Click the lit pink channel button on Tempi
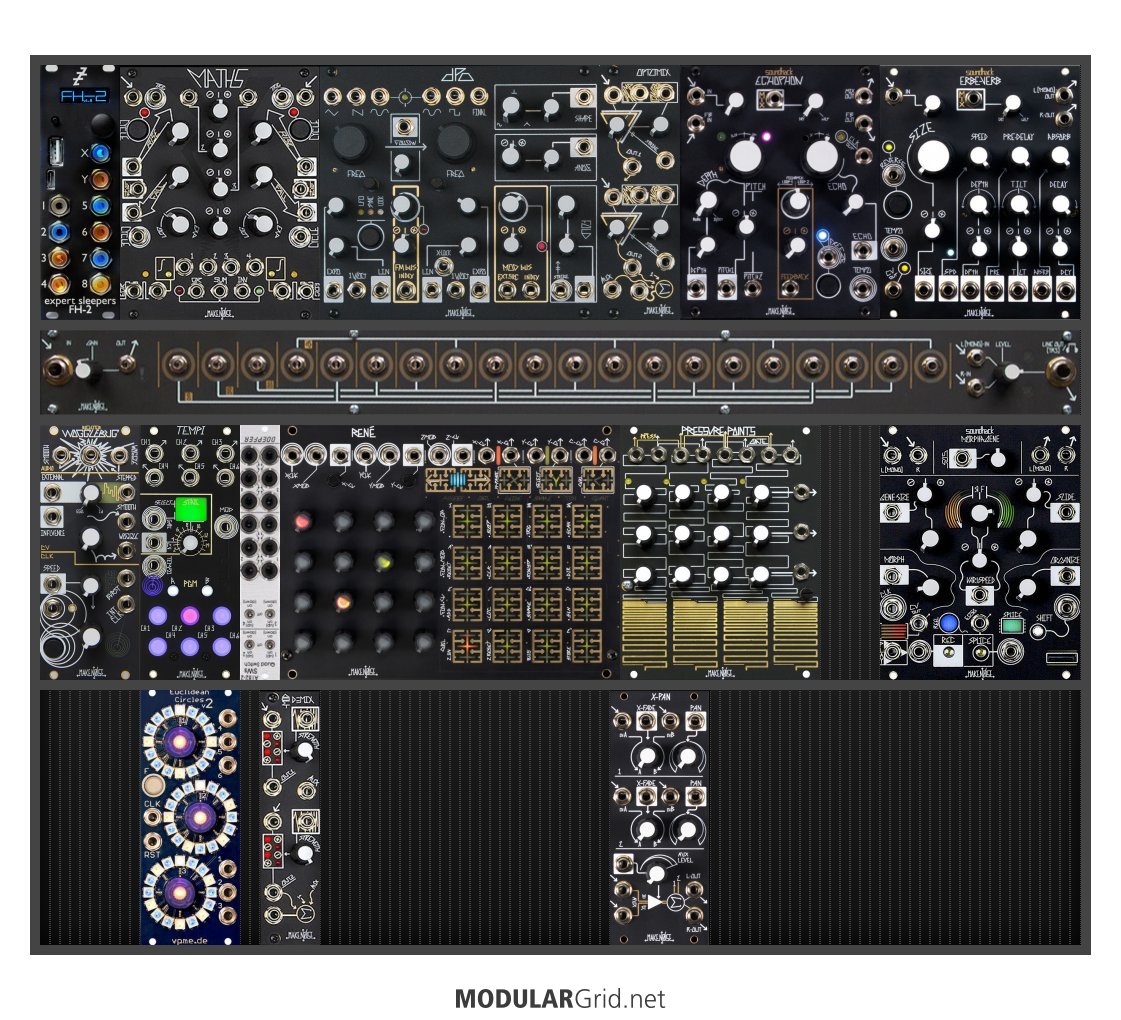Image resolution: width=1121 pixels, height=1020 pixels. click(189, 615)
